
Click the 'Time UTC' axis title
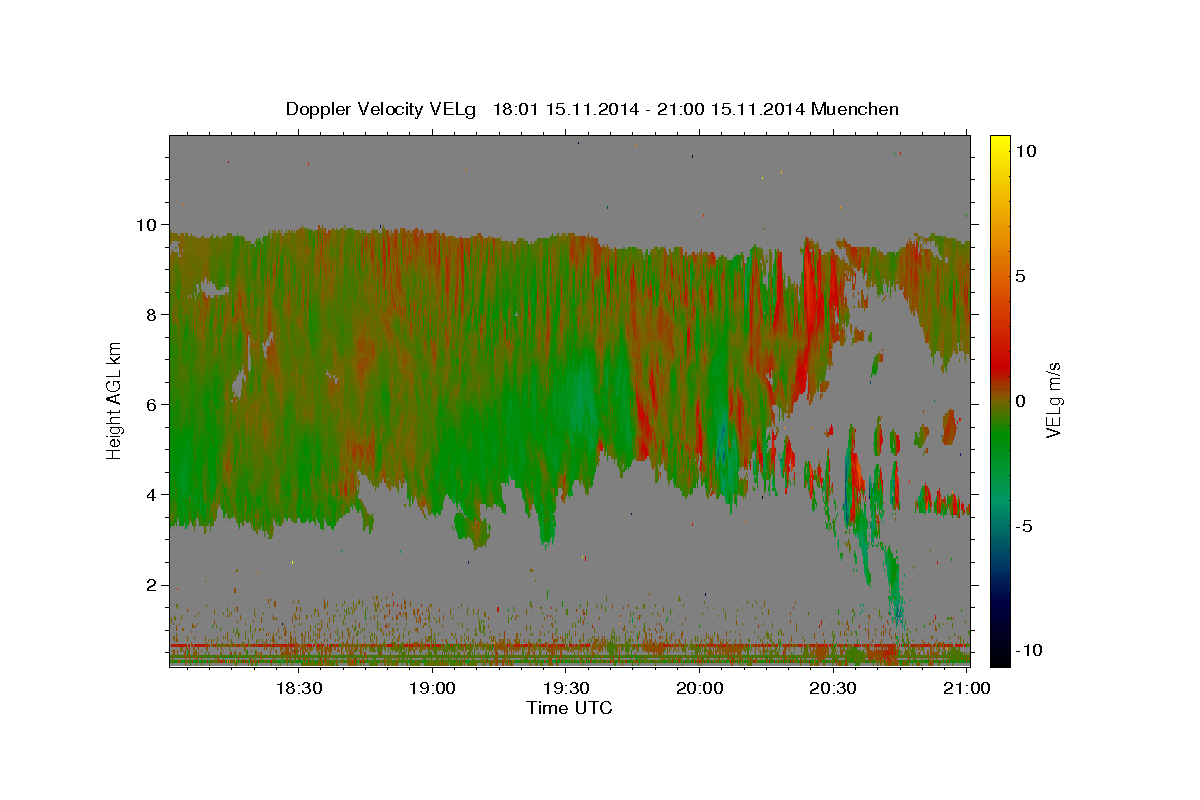[569, 708]
